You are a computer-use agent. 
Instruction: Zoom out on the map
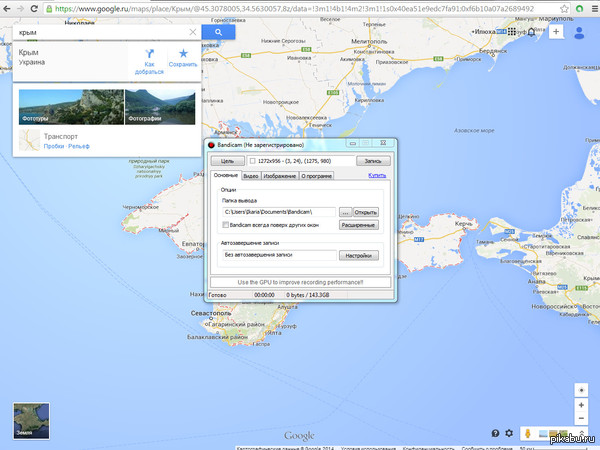pyautogui.click(x=582, y=417)
